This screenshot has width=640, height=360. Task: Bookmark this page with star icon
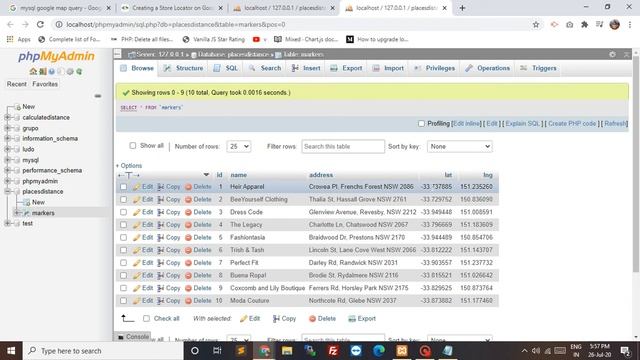point(536,24)
